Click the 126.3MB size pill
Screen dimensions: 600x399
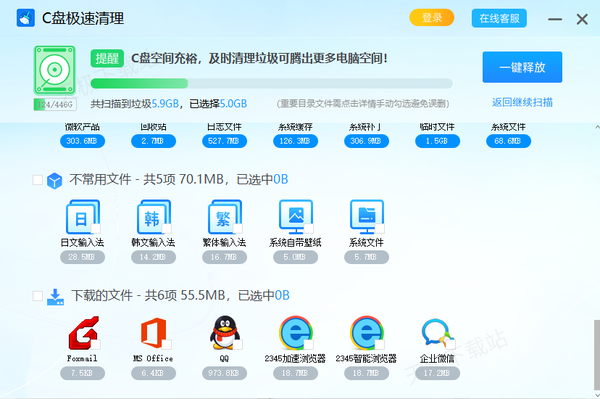coord(295,141)
